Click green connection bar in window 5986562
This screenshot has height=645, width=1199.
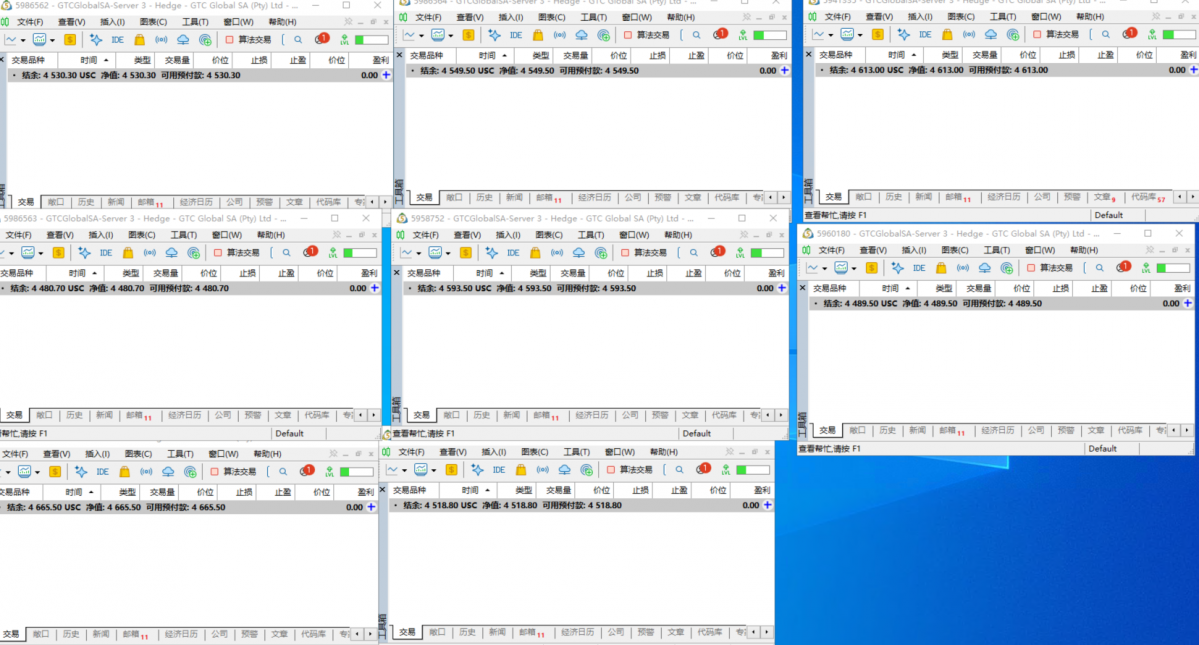[x=371, y=40]
